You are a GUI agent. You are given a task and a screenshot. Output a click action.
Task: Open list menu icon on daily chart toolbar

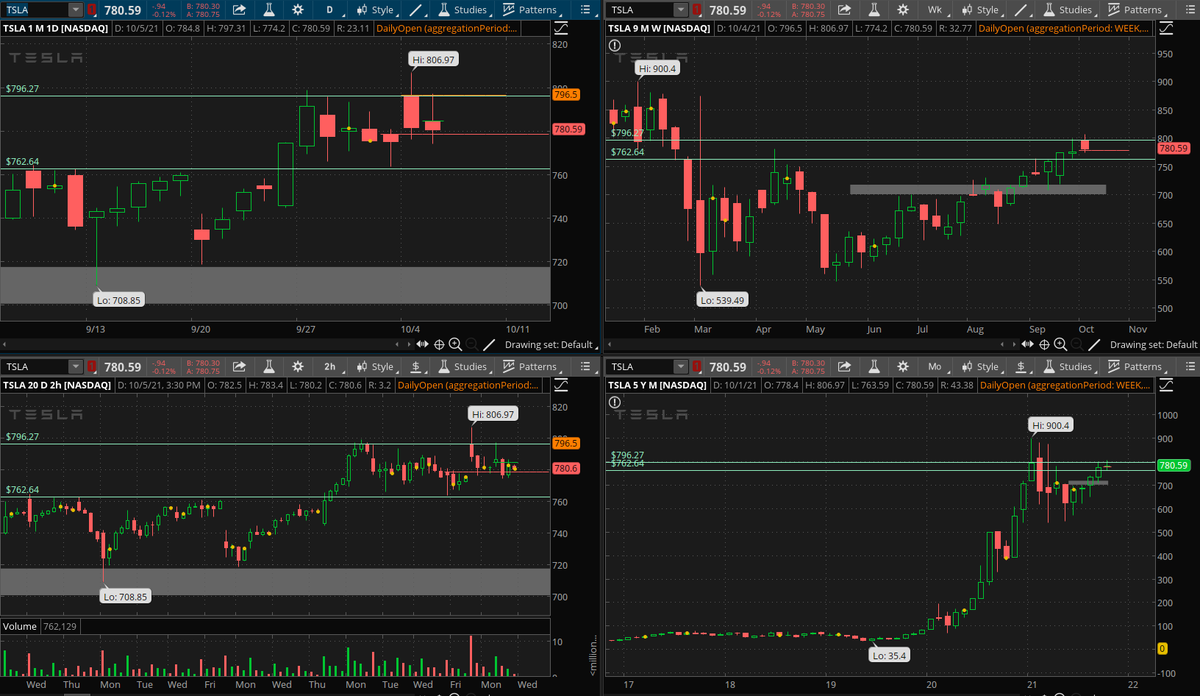coord(585,9)
